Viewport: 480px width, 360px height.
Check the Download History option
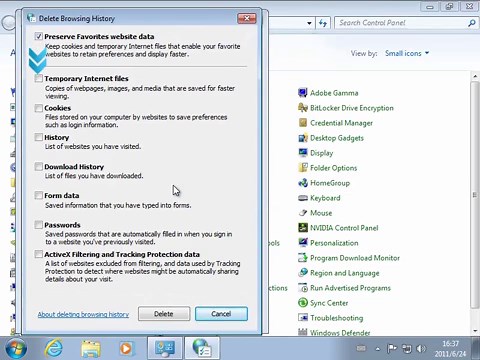pos(39,166)
